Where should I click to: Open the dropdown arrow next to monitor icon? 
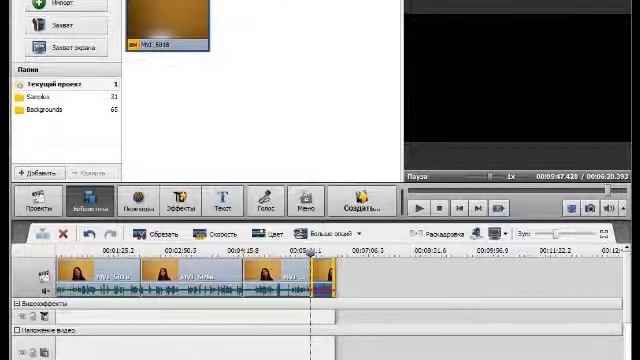click(x=505, y=234)
